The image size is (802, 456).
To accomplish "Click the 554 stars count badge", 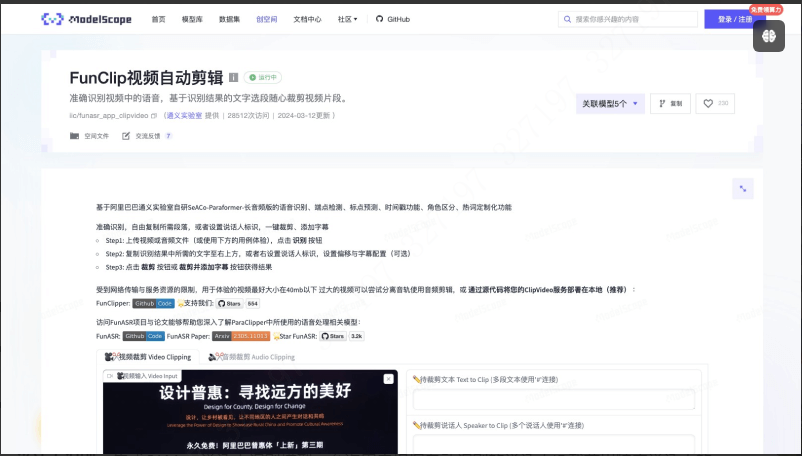I will coord(253,304).
